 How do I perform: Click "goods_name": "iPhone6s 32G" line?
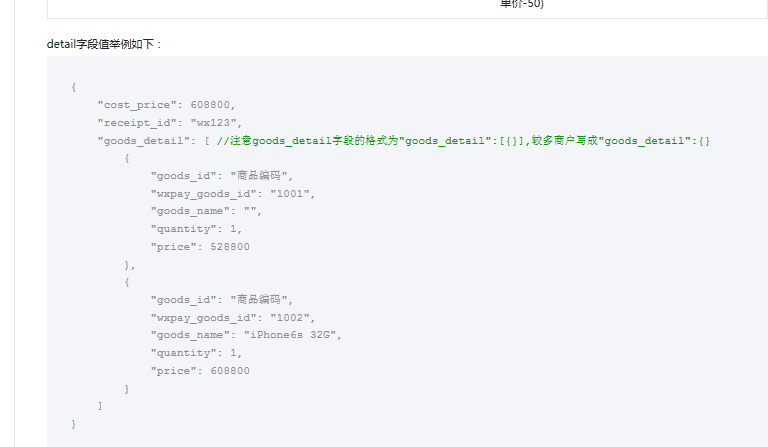click(x=246, y=335)
